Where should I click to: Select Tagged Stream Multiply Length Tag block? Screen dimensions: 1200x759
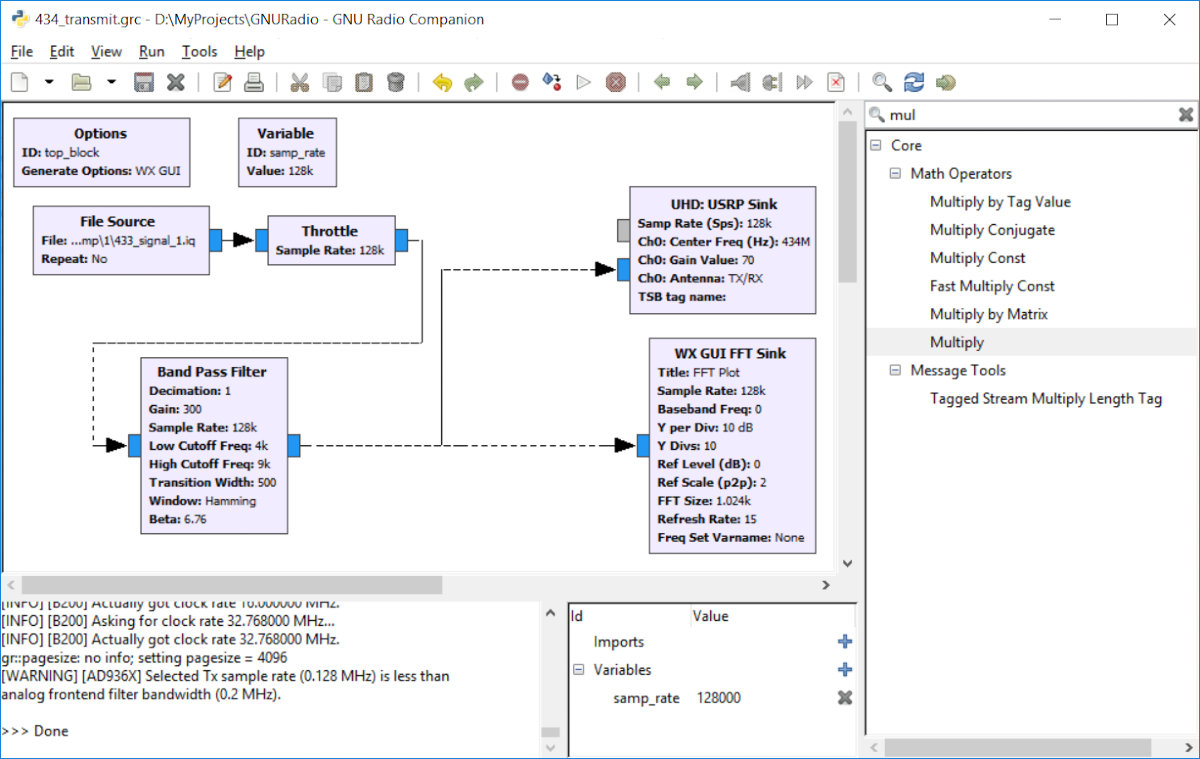(1046, 398)
